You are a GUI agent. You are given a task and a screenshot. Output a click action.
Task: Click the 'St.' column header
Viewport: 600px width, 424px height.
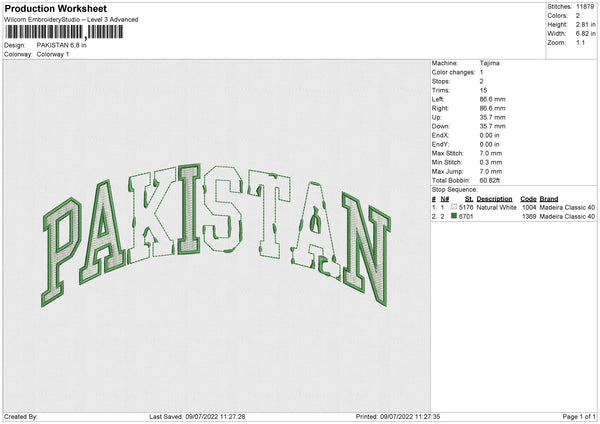469,199
